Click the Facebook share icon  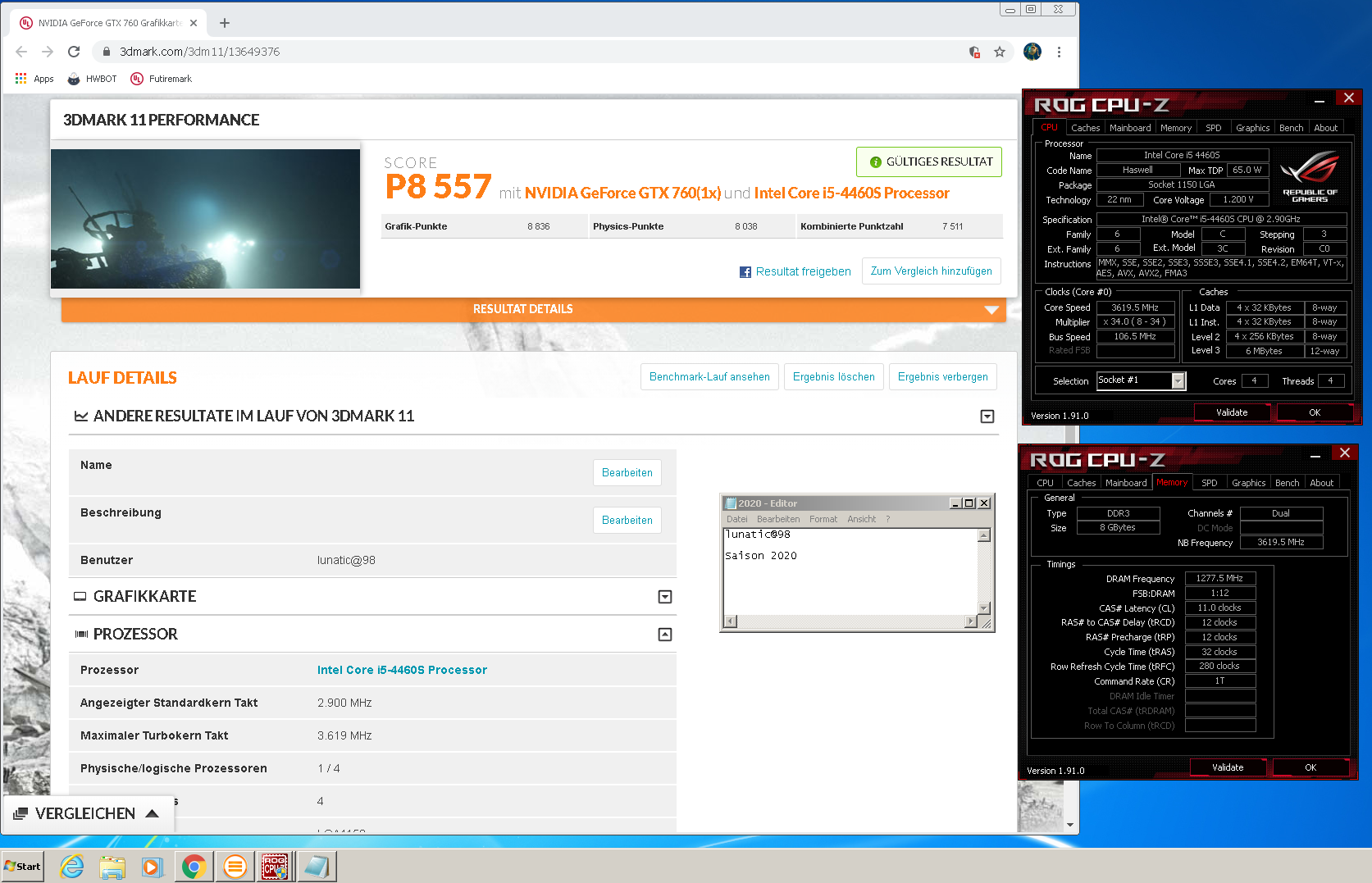(x=745, y=272)
